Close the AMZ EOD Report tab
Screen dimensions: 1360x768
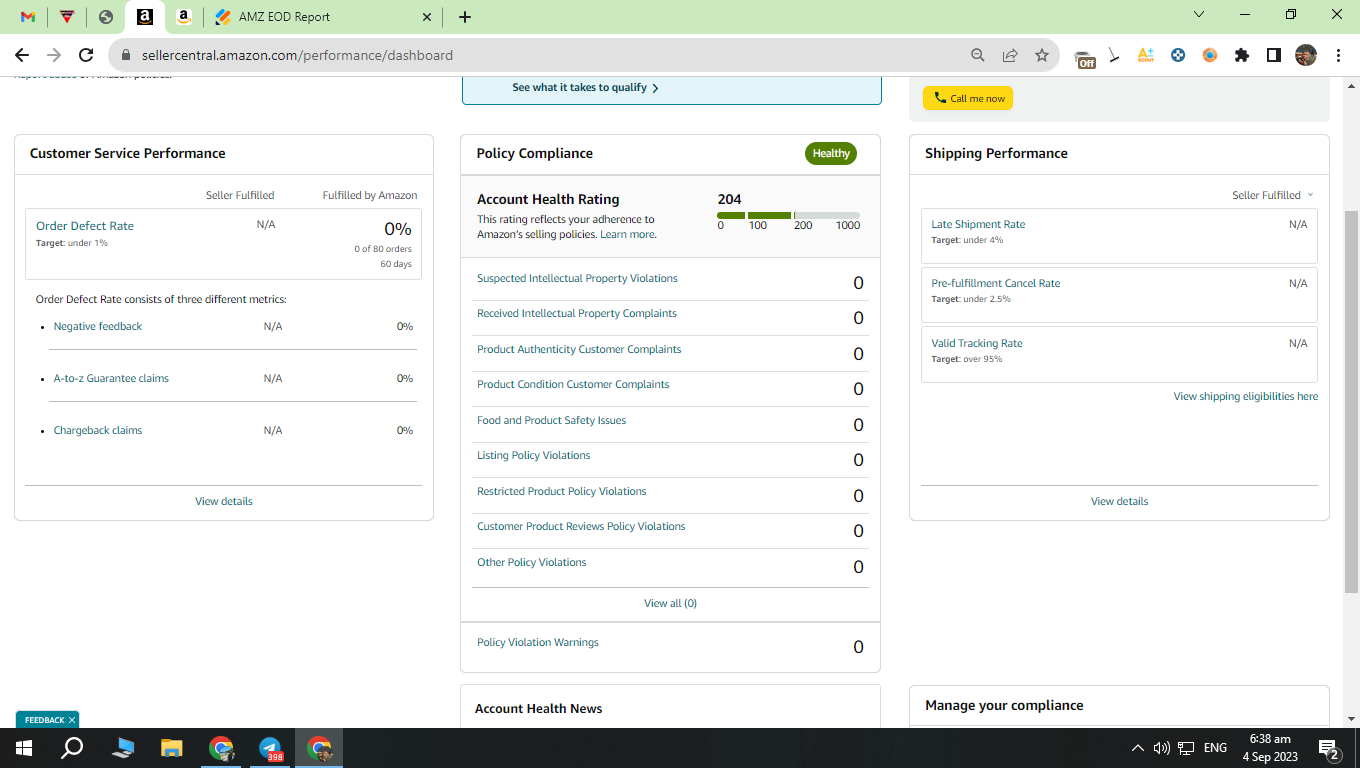427,17
